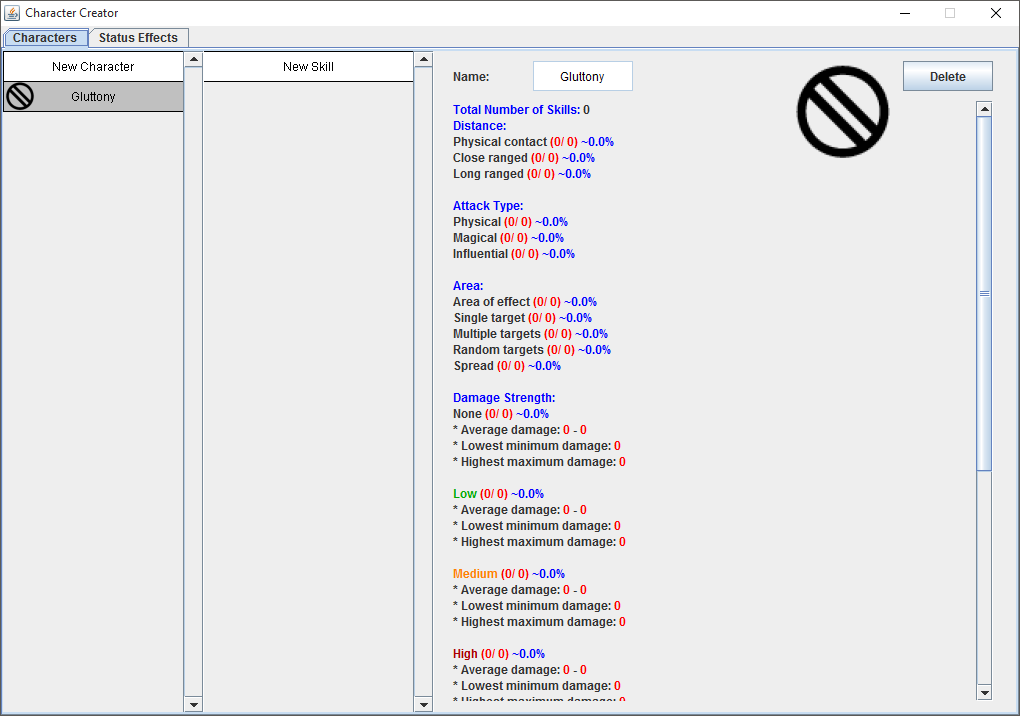Delete the Gluttony character
1020x716 pixels.
coord(947,76)
